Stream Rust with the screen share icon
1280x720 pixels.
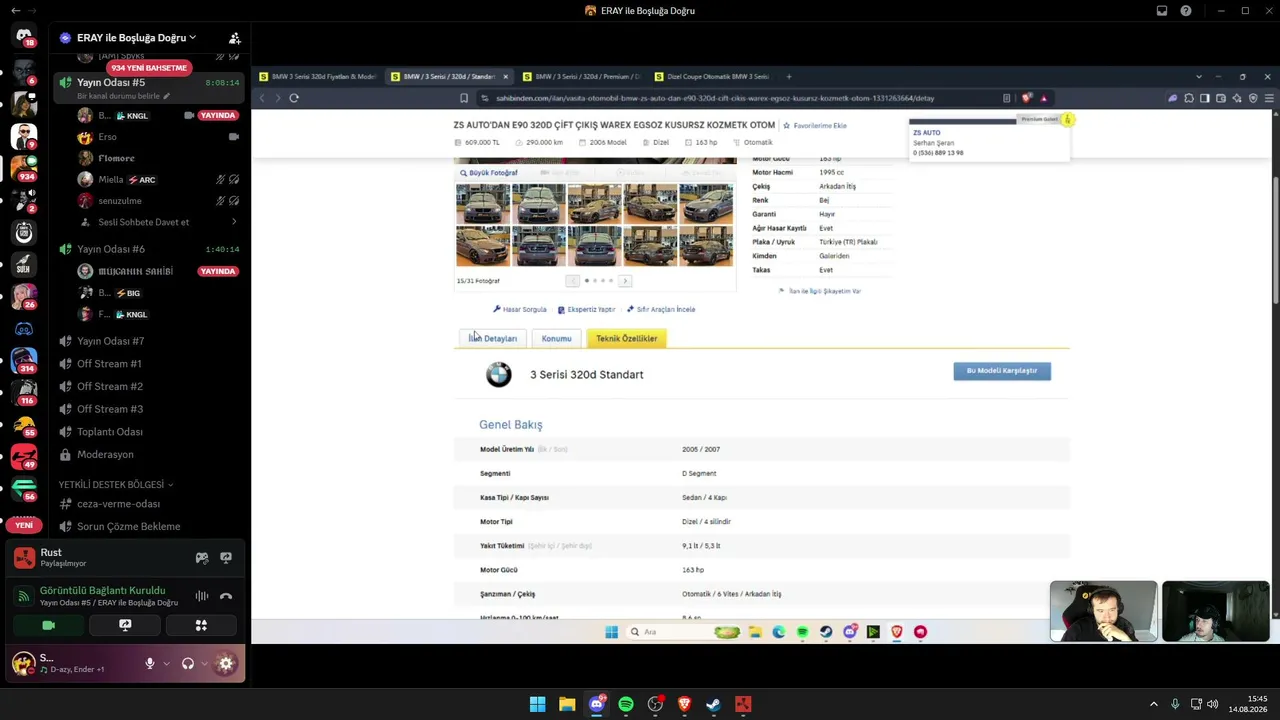226,558
